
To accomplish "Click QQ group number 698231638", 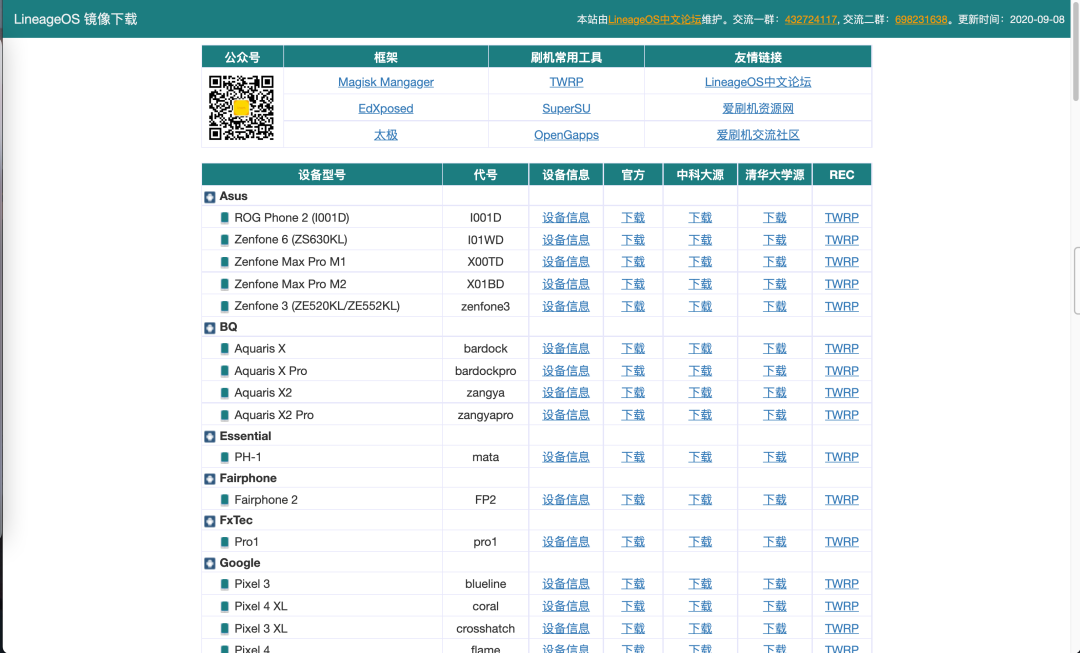I will (x=921, y=19).
